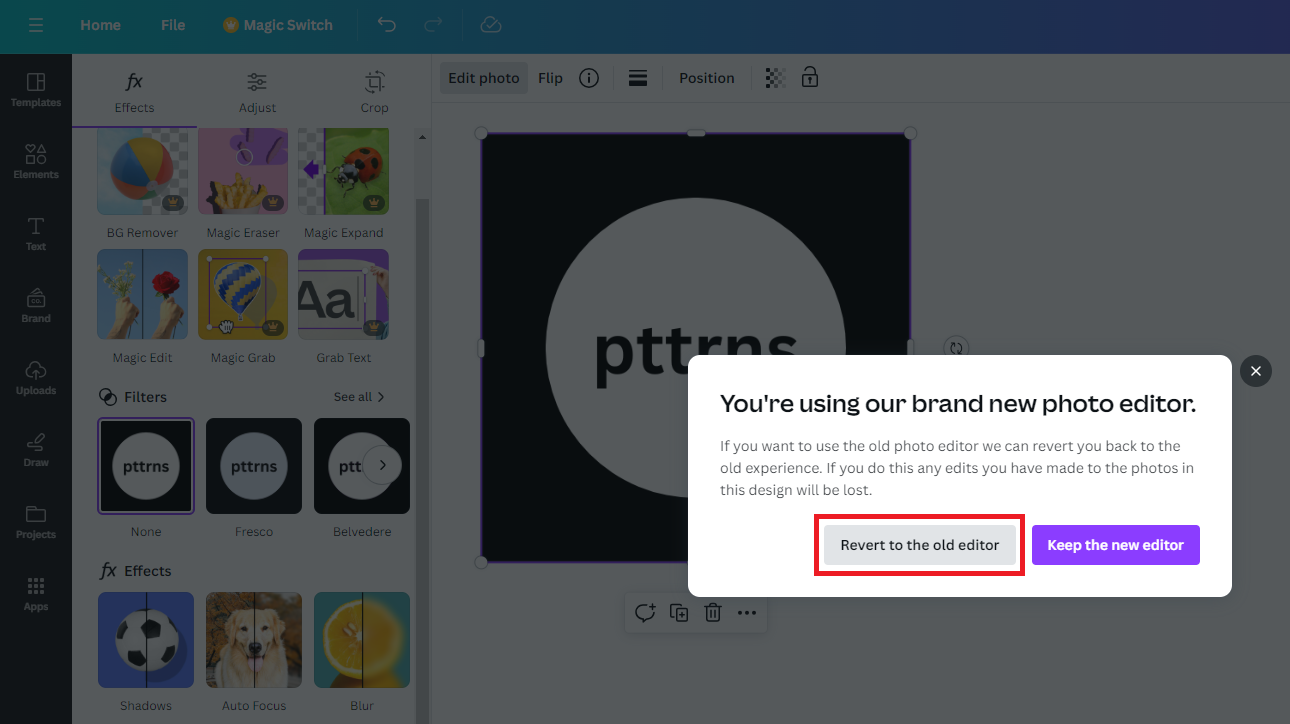This screenshot has height=724, width=1290.
Task: Click the redo arrow icon
Action: [433, 25]
